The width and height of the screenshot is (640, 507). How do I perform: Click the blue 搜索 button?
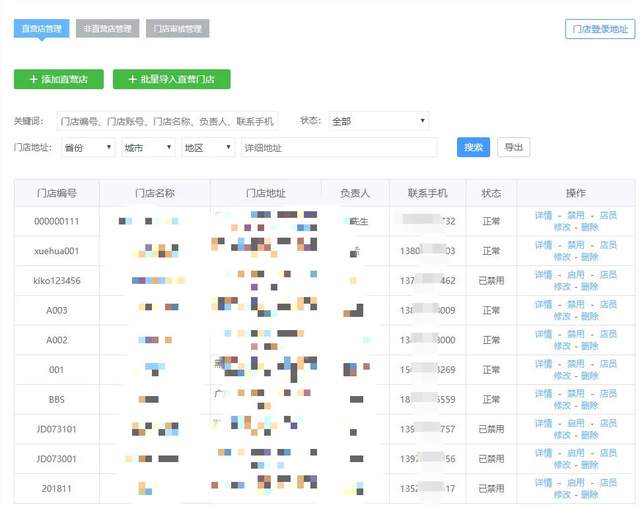473,147
